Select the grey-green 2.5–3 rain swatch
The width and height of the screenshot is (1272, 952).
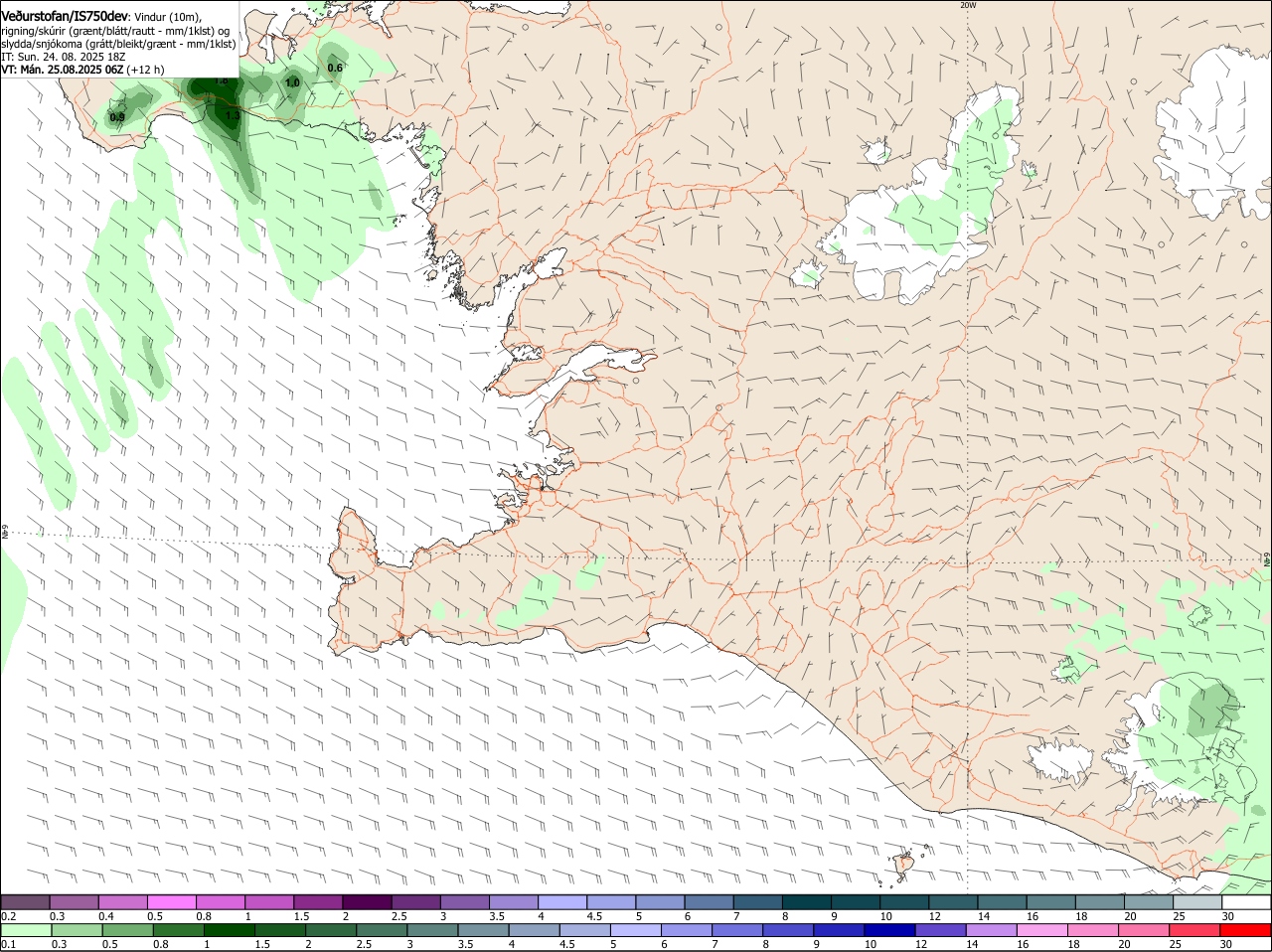point(383,930)
